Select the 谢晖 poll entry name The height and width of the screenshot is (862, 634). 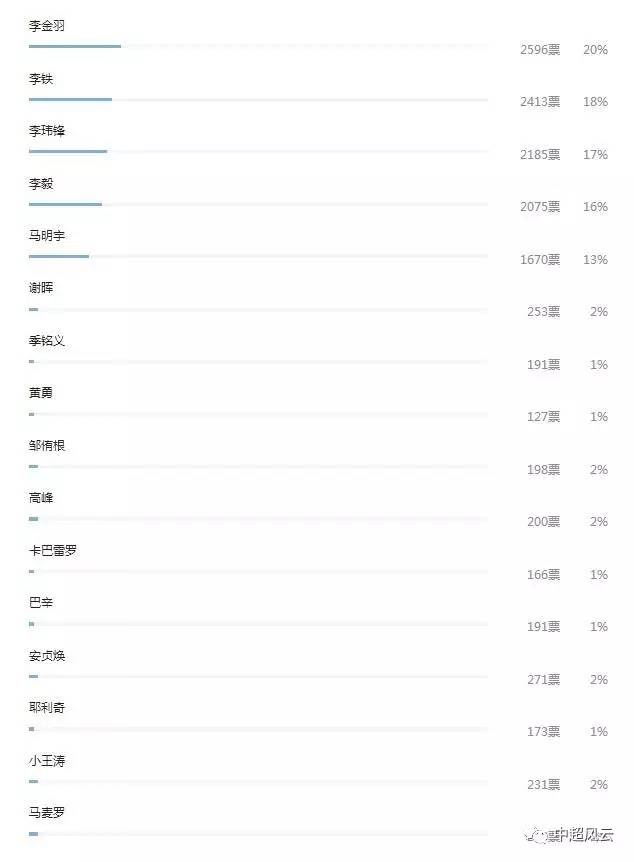tap(41, 288)
